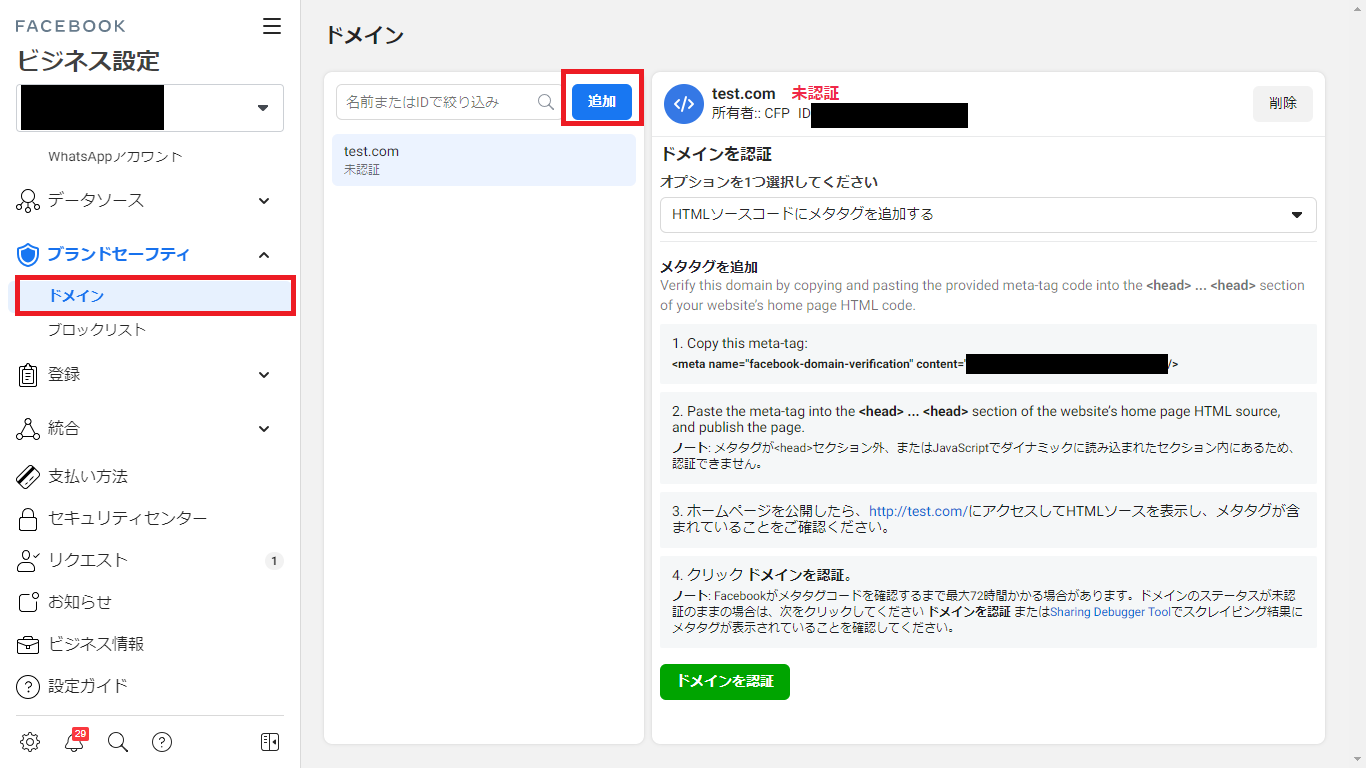Click the データソース icon
This screenshot has width=1366, height=768.
pyautogui.click(x=28, y=201)
